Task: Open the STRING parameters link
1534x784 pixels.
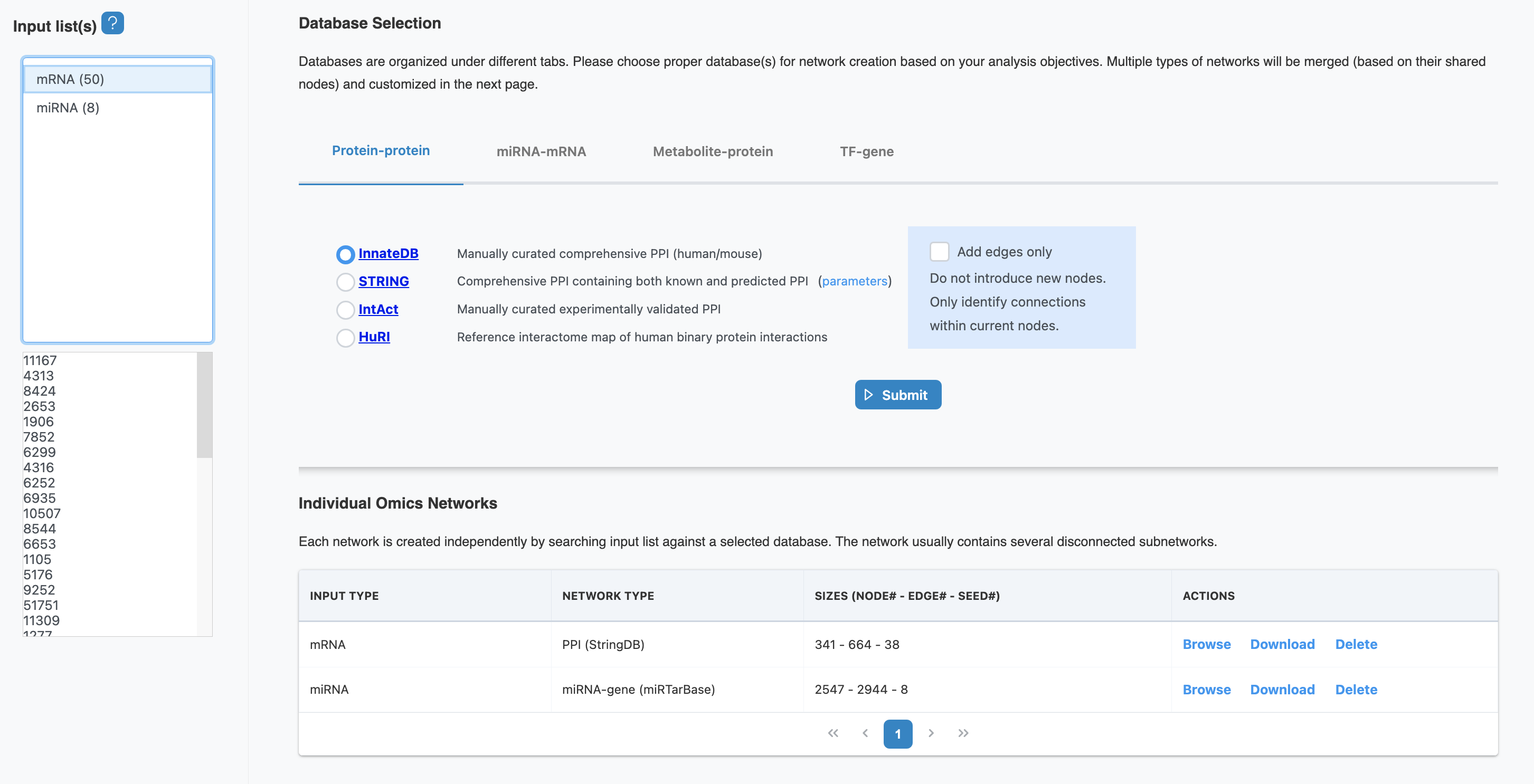Action: [x=855, y=281]
